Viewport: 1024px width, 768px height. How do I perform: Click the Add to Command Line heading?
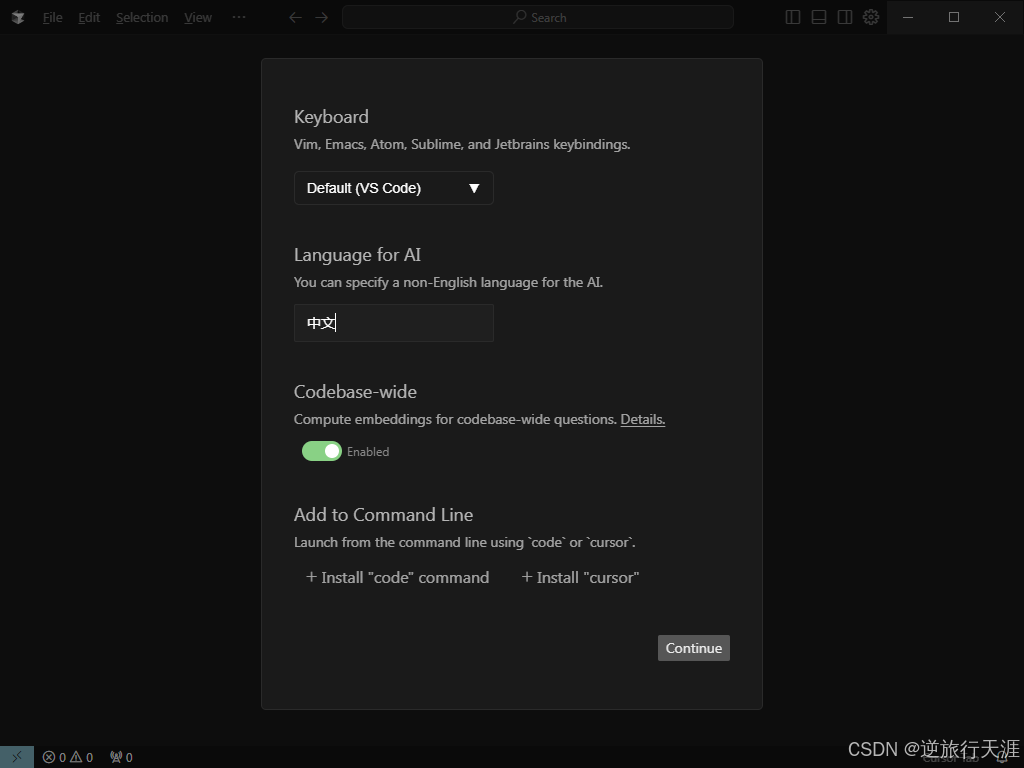pyautogui.click(x=383, y=515)
